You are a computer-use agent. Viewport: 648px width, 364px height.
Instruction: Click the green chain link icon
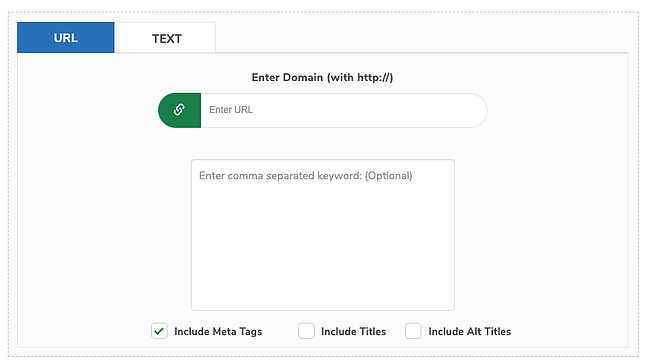(179, 110)
